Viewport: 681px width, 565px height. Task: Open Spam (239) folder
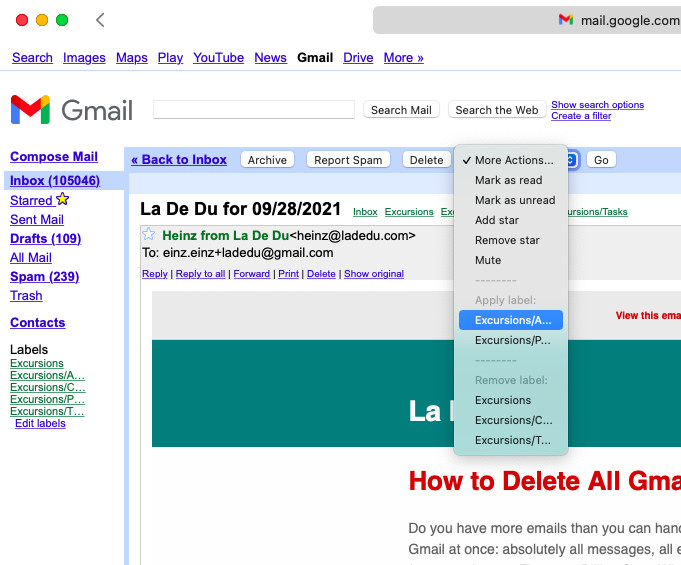tap(44, 277)
